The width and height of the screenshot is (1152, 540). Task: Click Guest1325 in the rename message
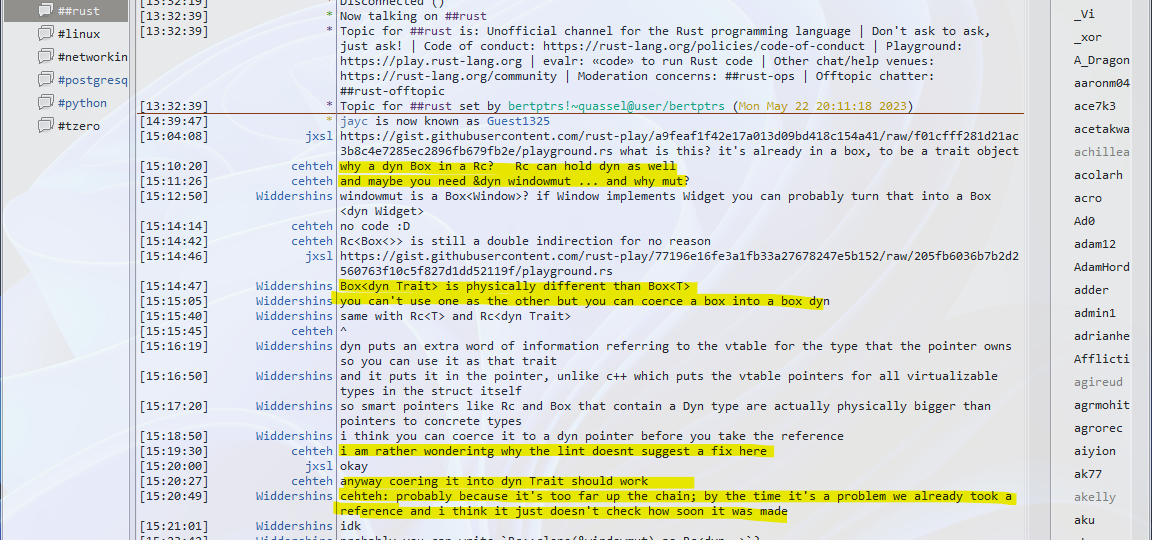tap(518, 121)
